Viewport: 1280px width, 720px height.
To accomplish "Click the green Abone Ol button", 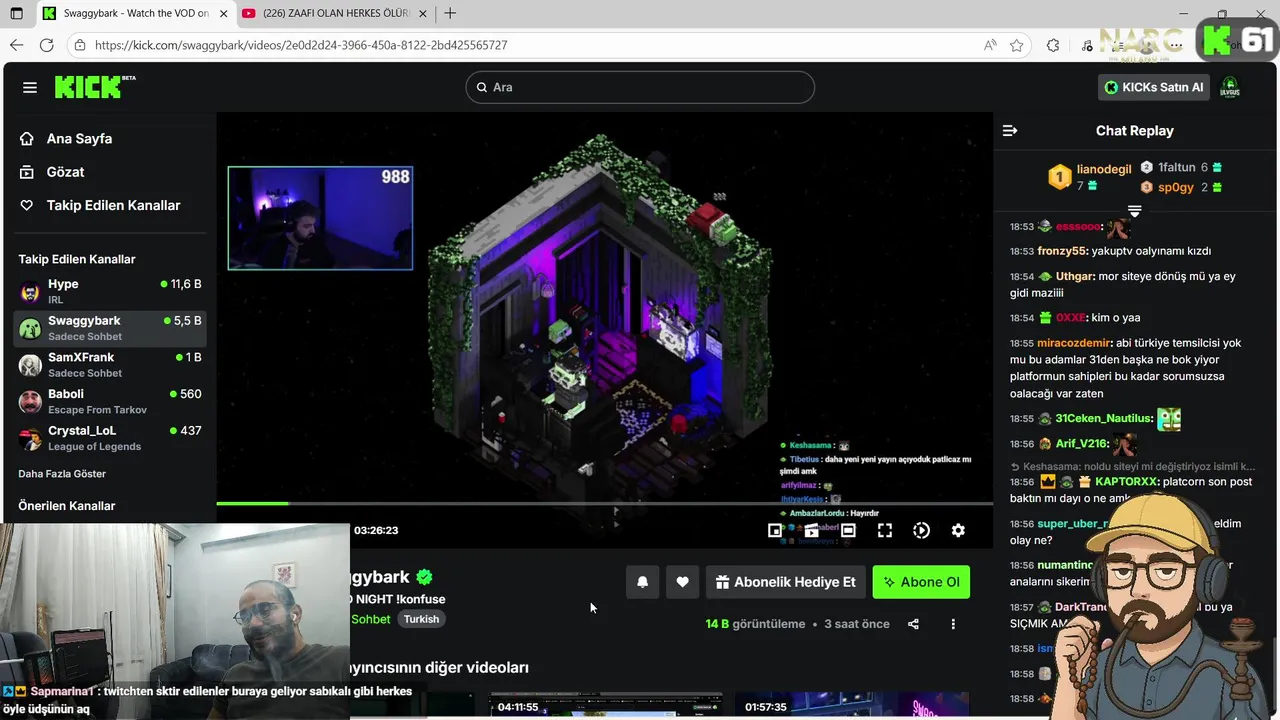I will [x=921, y=582].
